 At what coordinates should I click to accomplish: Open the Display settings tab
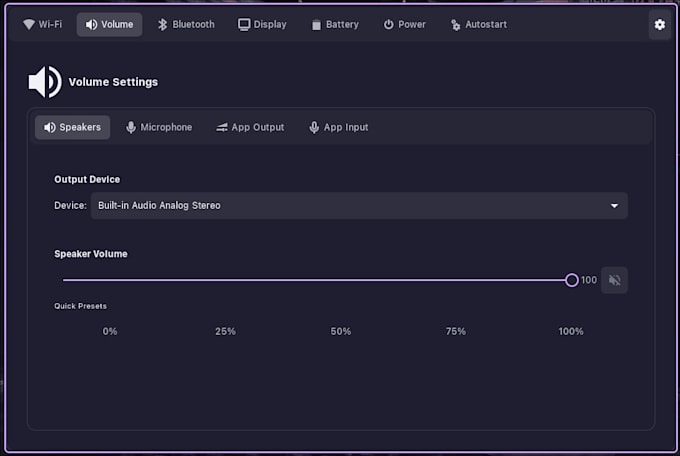[262, 25]
